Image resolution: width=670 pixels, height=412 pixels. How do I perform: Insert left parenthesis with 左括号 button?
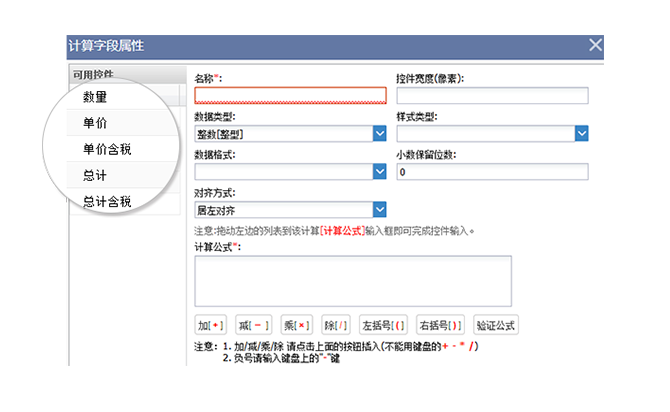tap(384, 325)
